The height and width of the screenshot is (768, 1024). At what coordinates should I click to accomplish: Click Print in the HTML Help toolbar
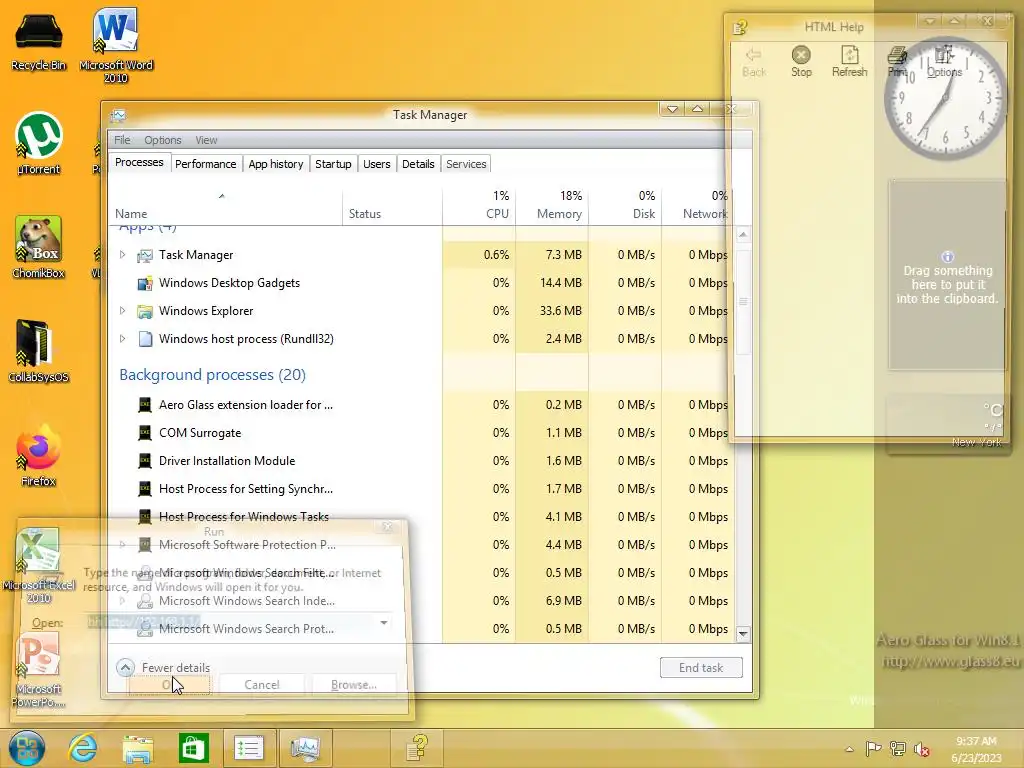[x=897, y=62]
